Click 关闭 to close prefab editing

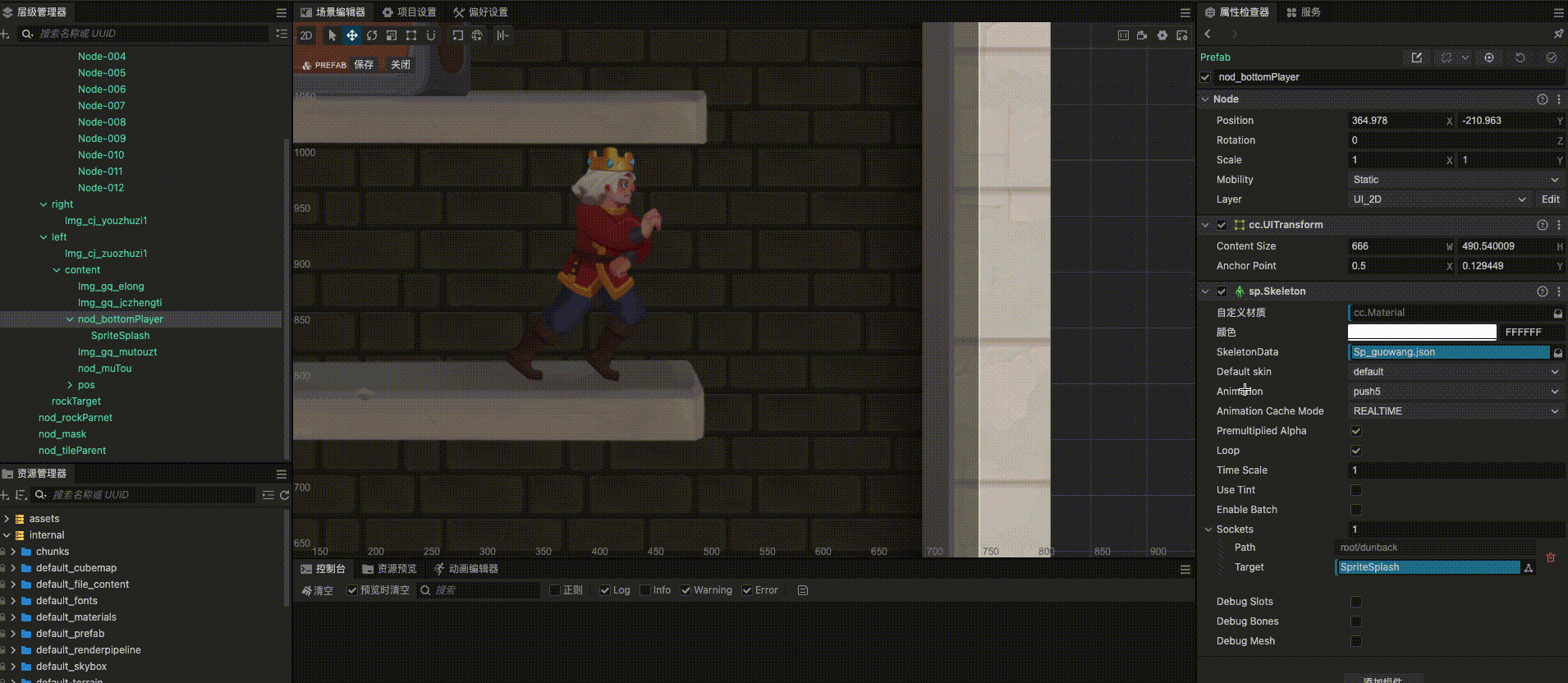point(401,65)
